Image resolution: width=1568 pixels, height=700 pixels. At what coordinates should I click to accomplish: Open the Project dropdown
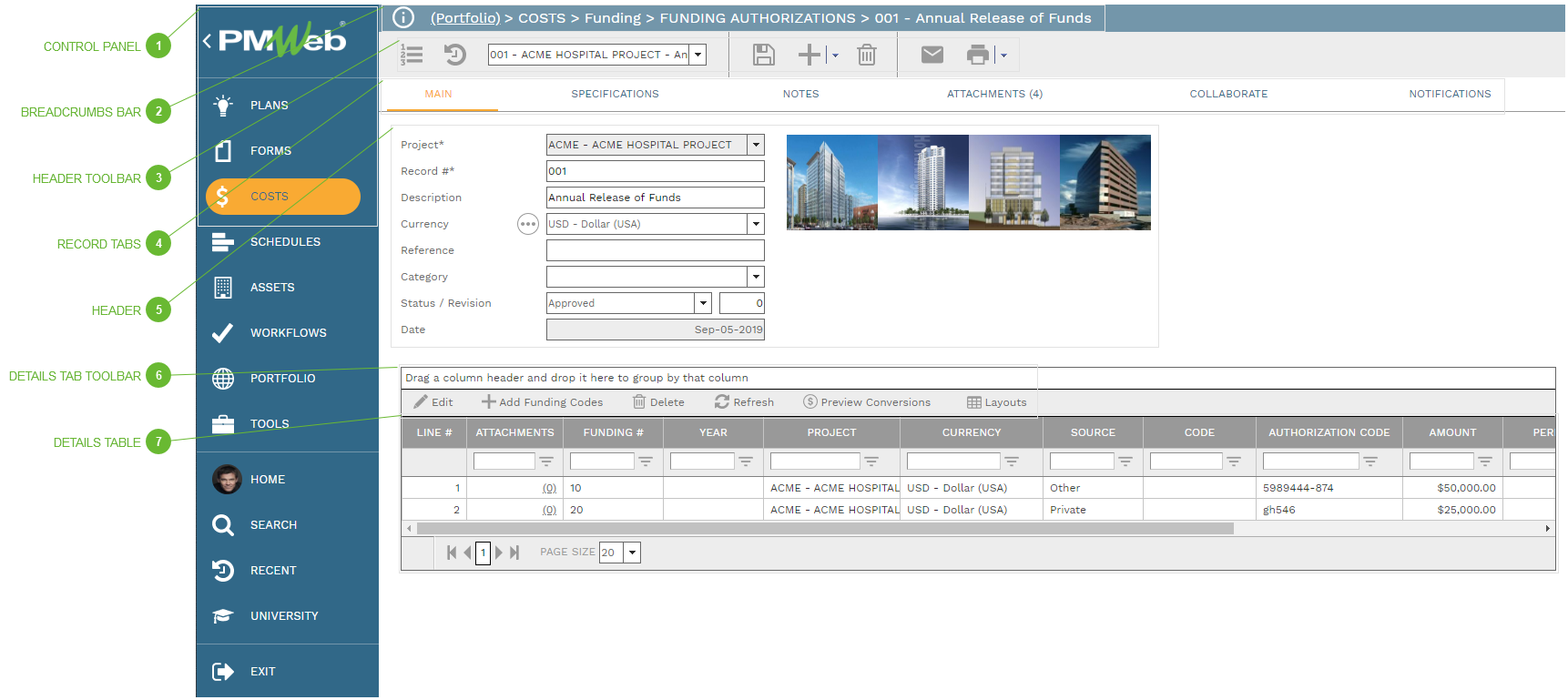click(x=756, y=145)
